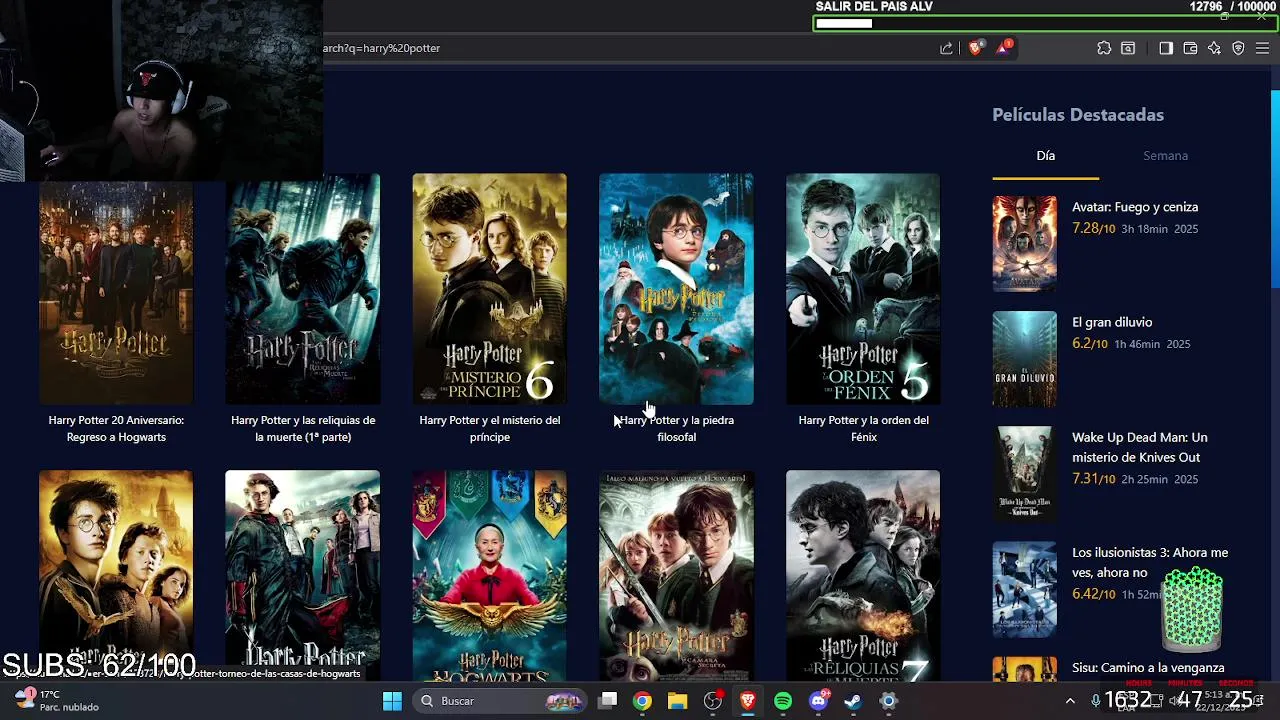Open El misterio del príncipe poster

pos(490,289)
